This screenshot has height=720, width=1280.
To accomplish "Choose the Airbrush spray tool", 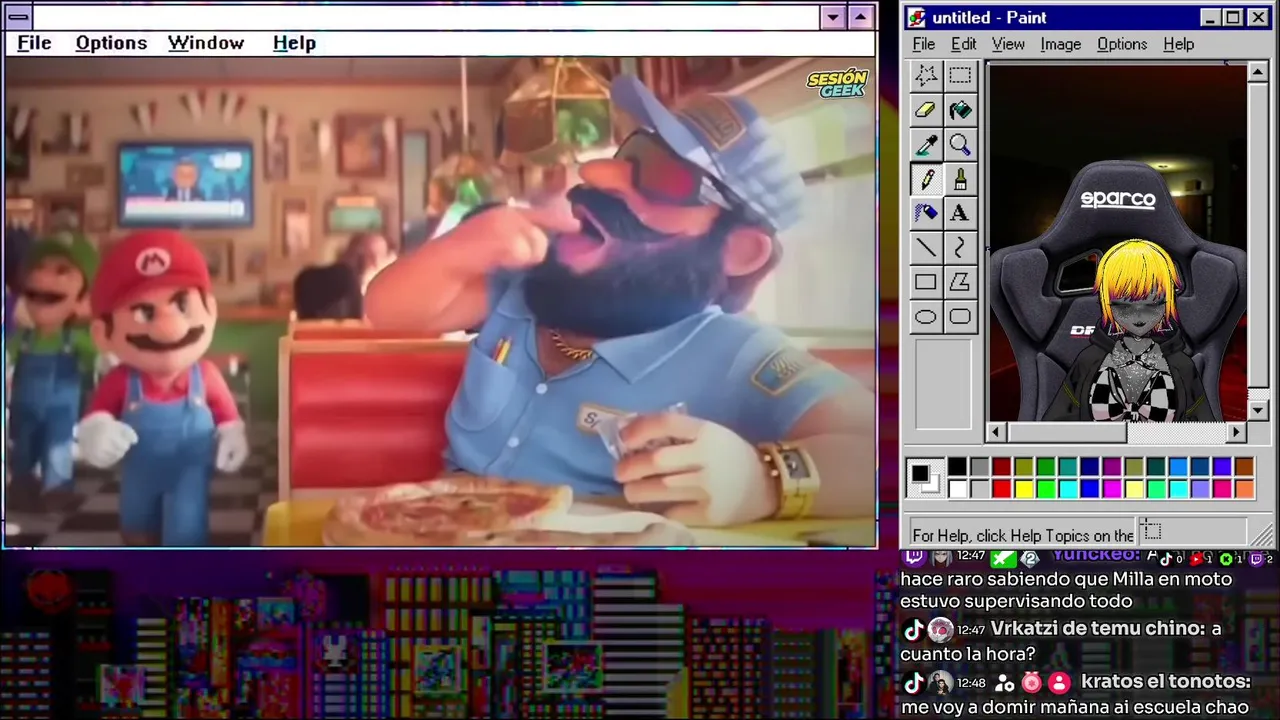I will coord(926,213).
